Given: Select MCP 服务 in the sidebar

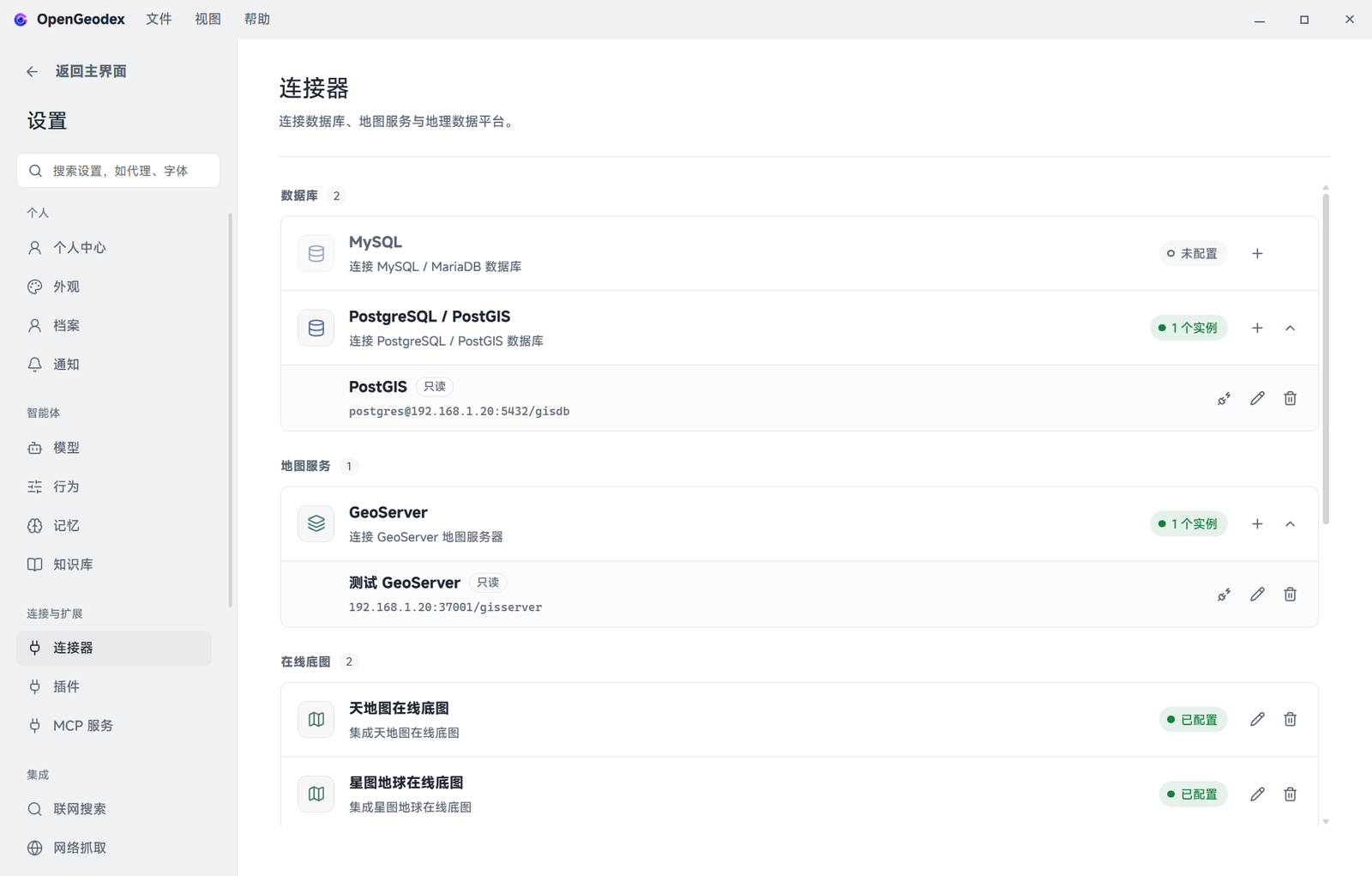Looking at the screenshot, I should pyautogui.click(x=114, y=726).
